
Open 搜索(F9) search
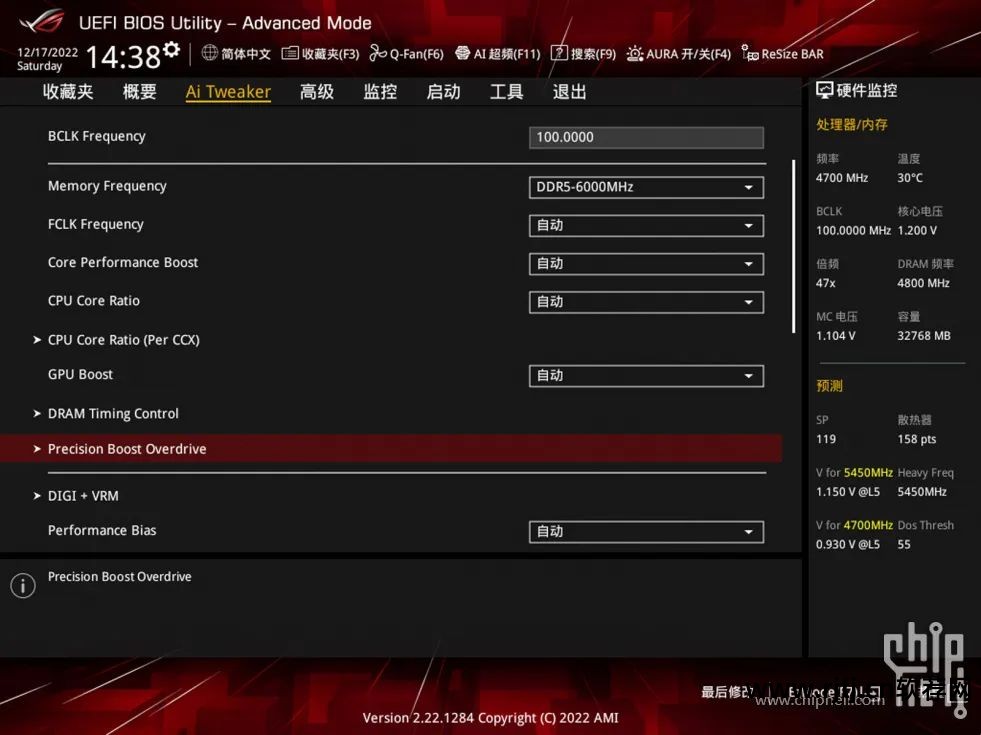tap(593, 54)
